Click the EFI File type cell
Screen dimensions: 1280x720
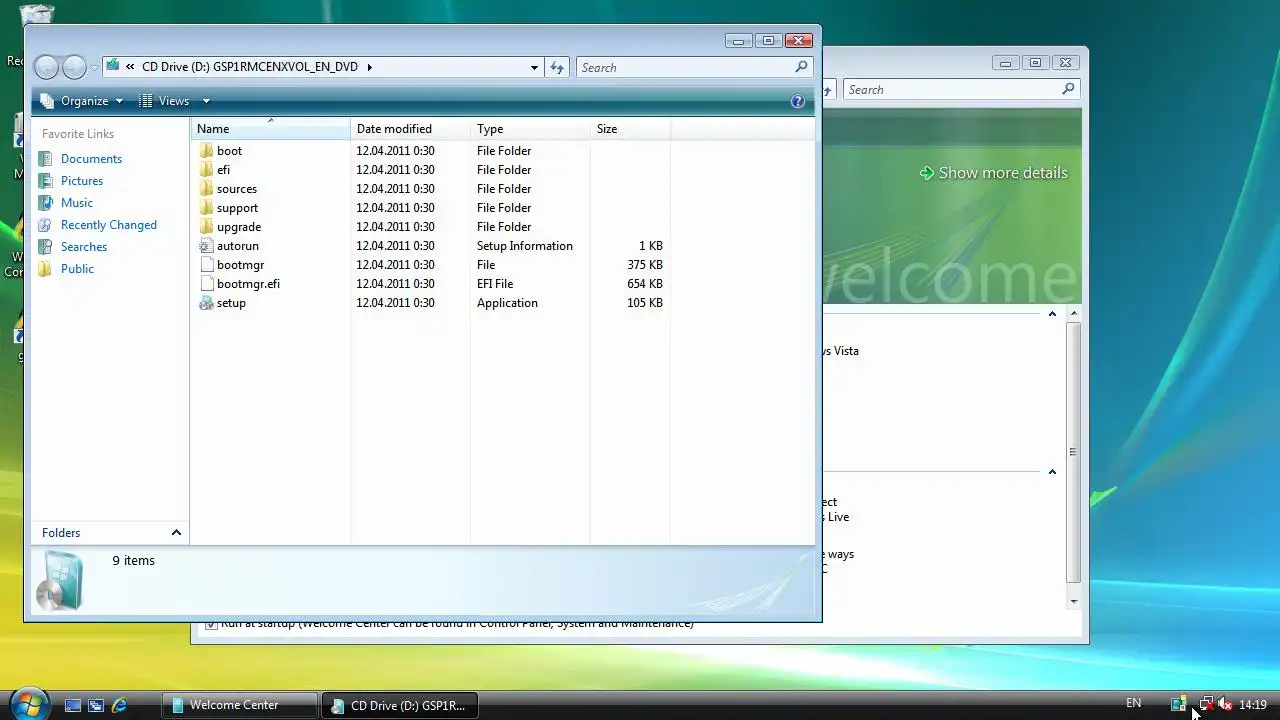495,284
